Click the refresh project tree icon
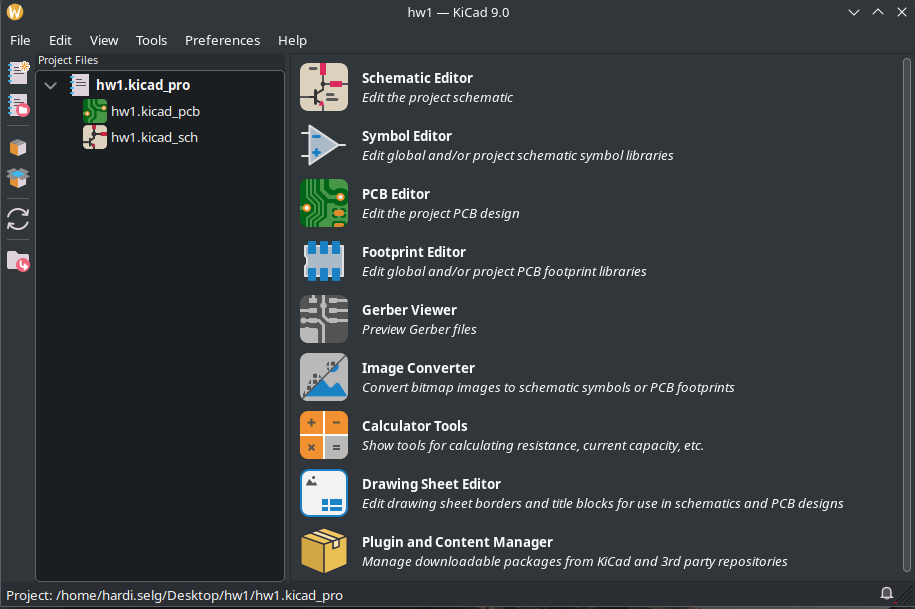 [x=18, y=219]
